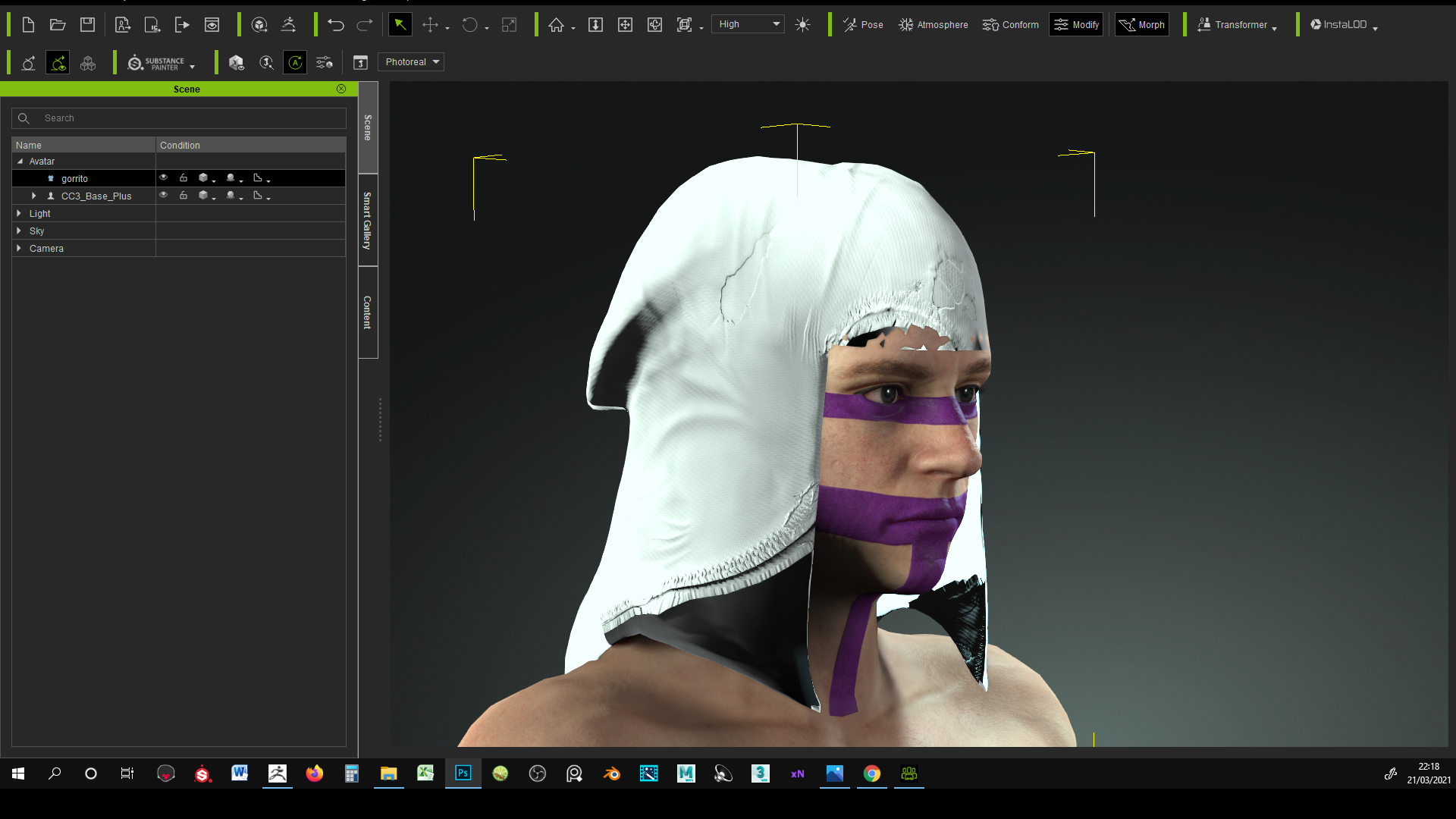Open the InstaLOD menu
This screenshot has width=1456, height=819.
pos(1343,25)
